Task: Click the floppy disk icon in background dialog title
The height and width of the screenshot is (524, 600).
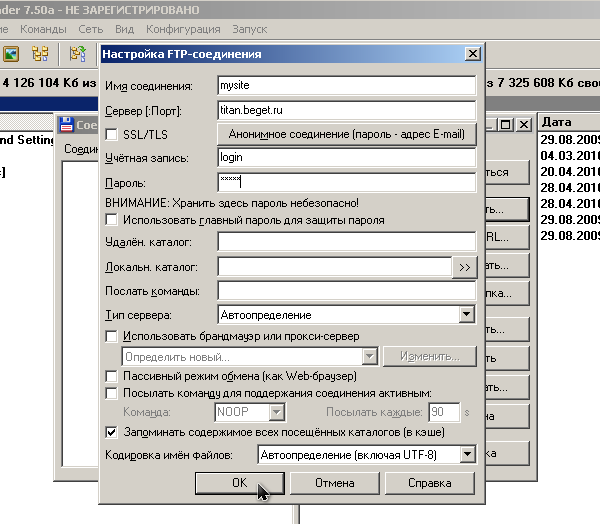Action: 67,125
